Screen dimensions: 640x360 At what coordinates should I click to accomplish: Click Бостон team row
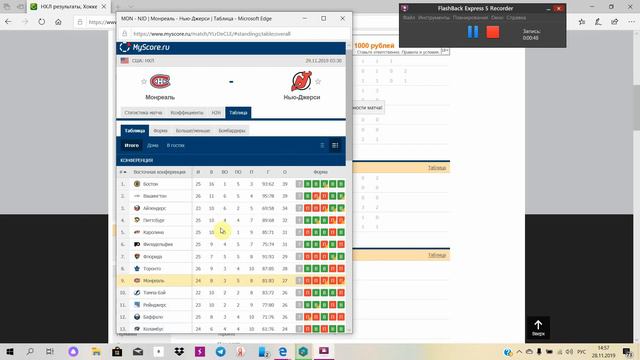(x=231, y=184)
